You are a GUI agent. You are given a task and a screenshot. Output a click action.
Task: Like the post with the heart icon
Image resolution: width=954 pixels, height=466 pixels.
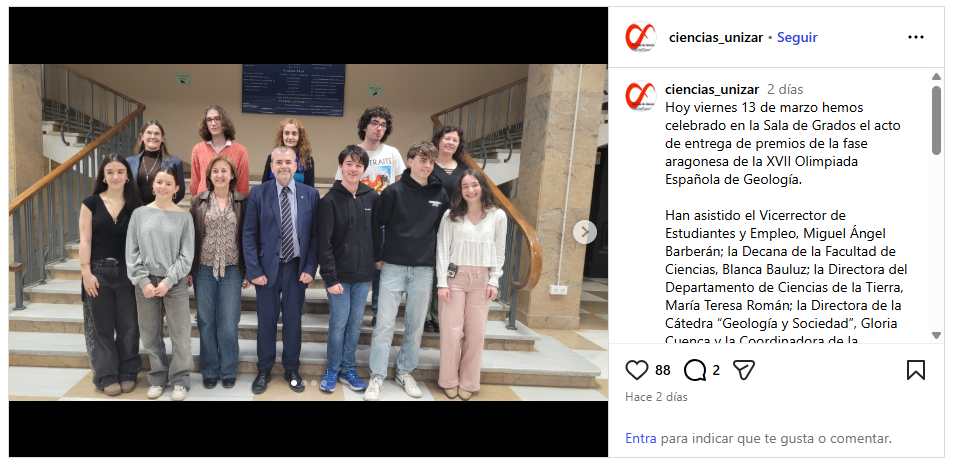coord(637,370)
